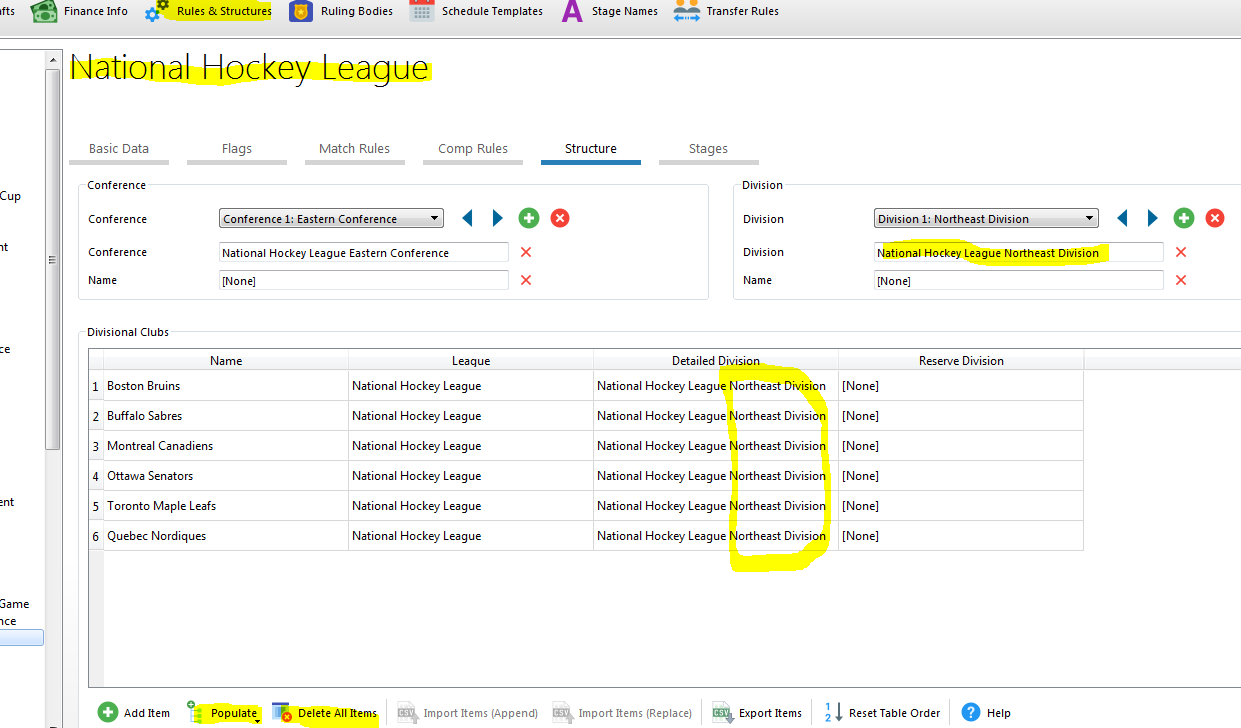The width and height of the screenshot is (1241, 728).
Task: Select the Ottawa Senators row
Action: tap(586, 476)
